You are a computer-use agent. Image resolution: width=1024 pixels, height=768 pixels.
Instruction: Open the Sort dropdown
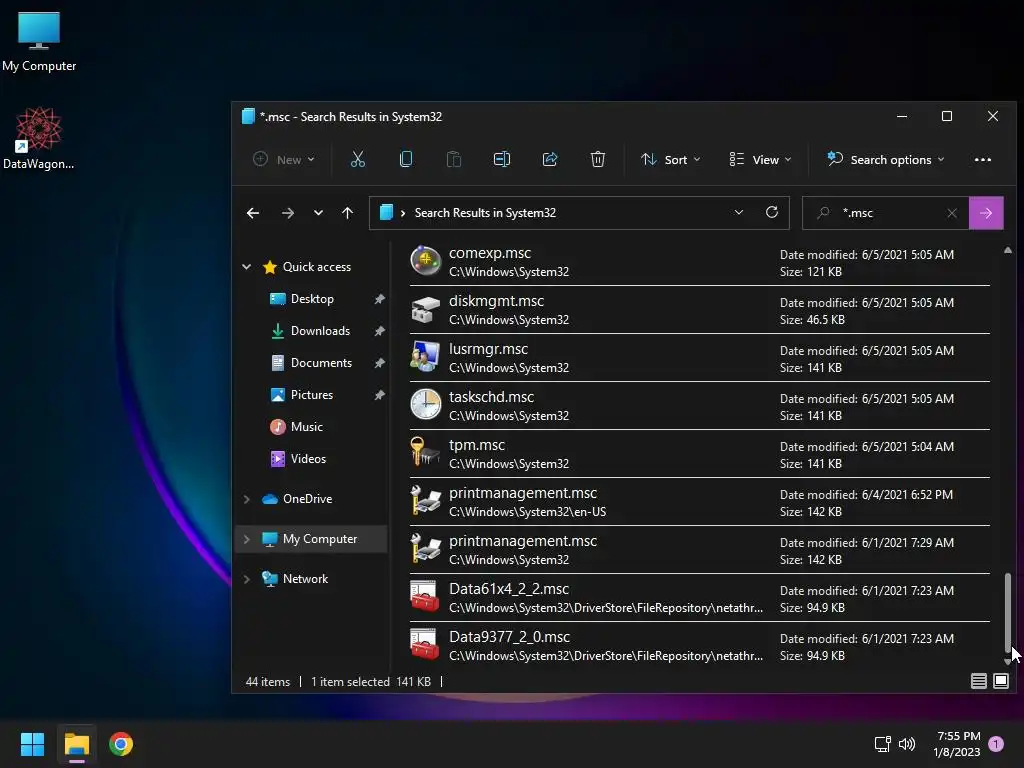(x=671, y=159)
